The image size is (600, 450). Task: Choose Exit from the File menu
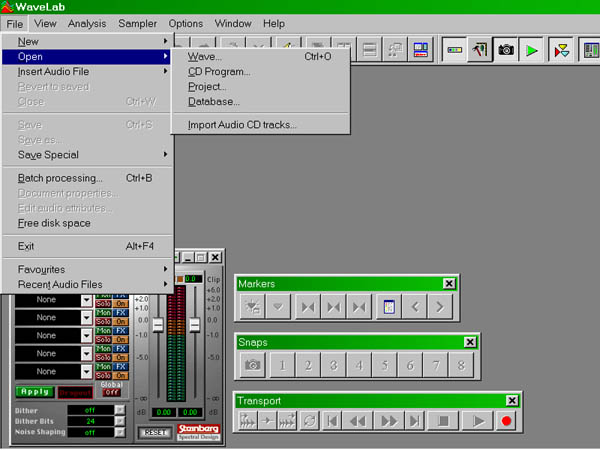point(87,246)
